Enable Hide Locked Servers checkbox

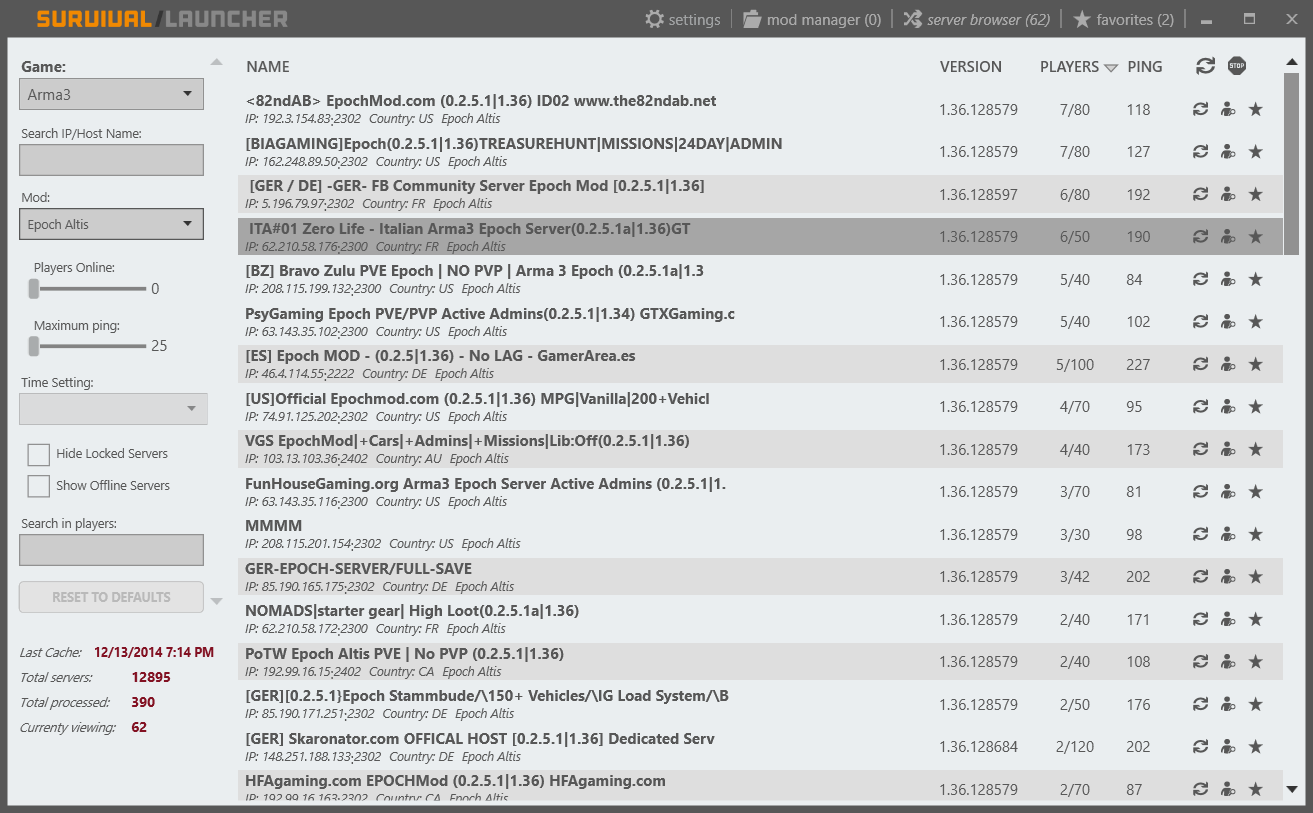(39, 454)
